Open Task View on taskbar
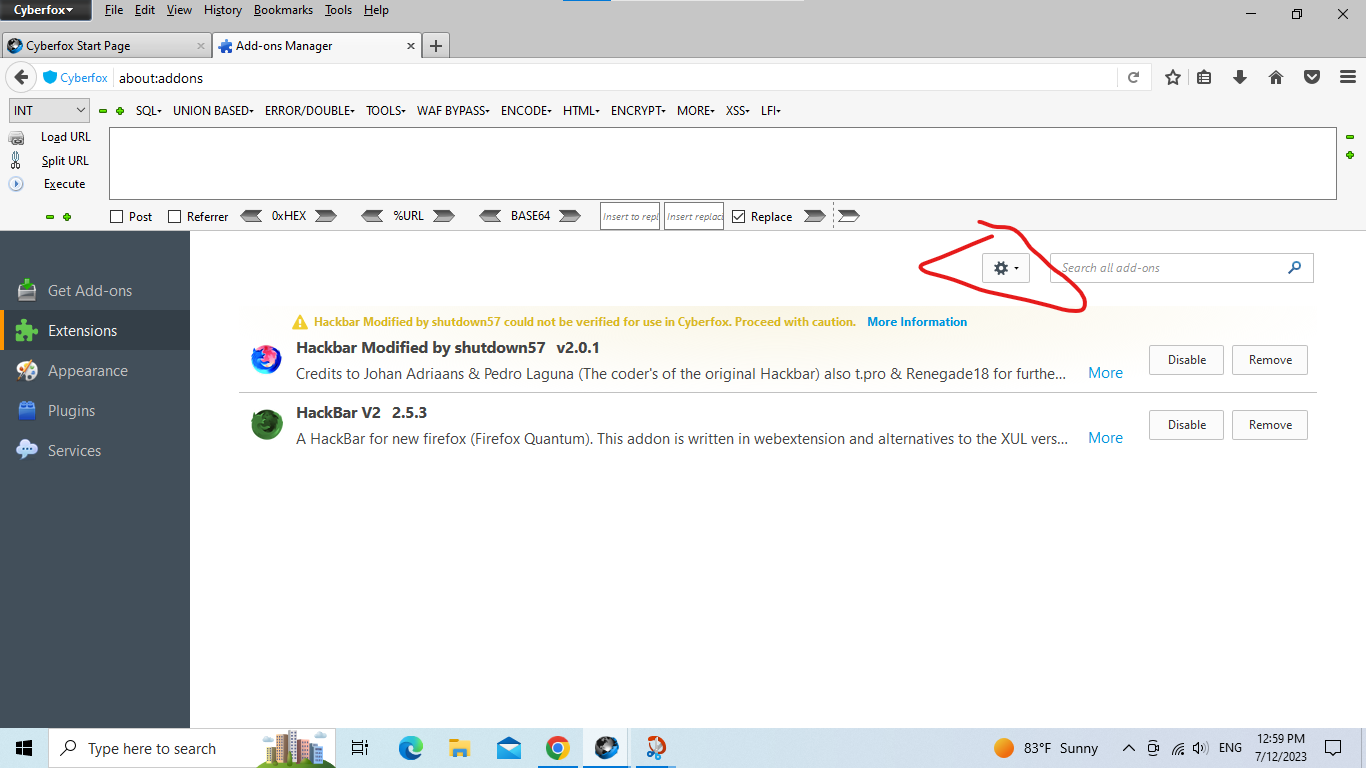Image resolution: width=1366 pixels, height=768 pixels. (x=360, y=748)
